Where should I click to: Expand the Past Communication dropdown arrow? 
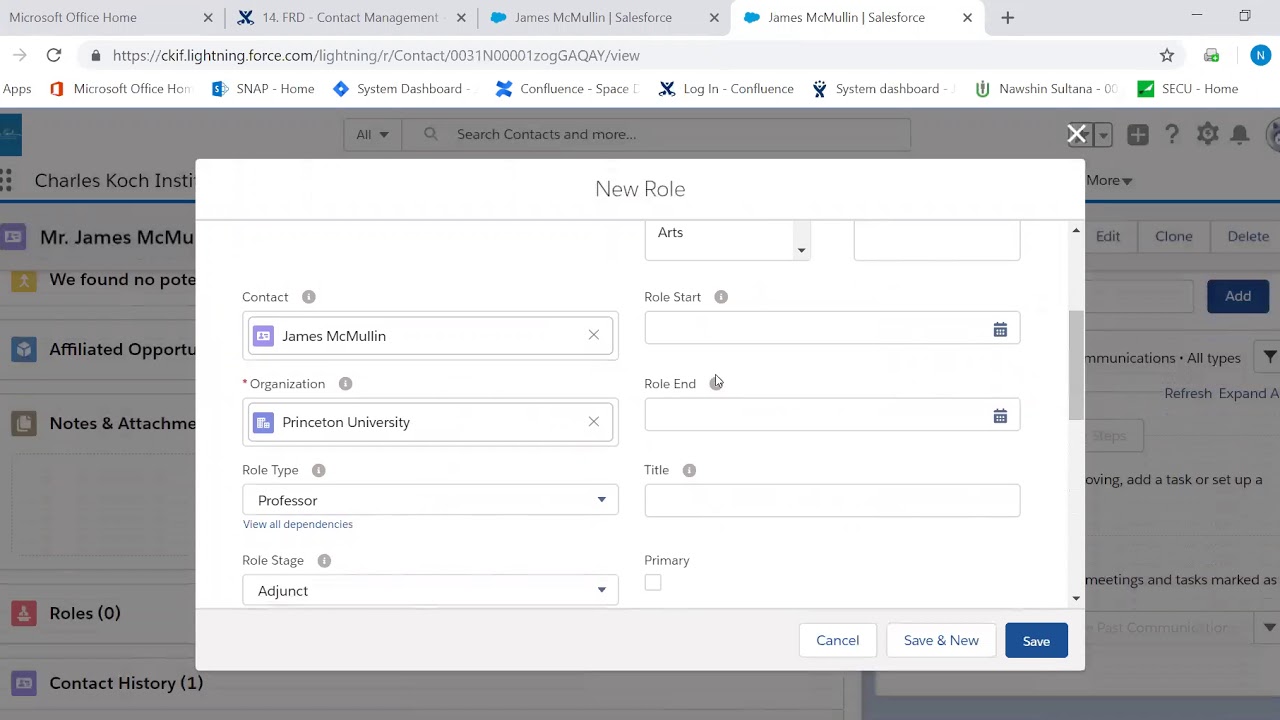pos(1269,627)
